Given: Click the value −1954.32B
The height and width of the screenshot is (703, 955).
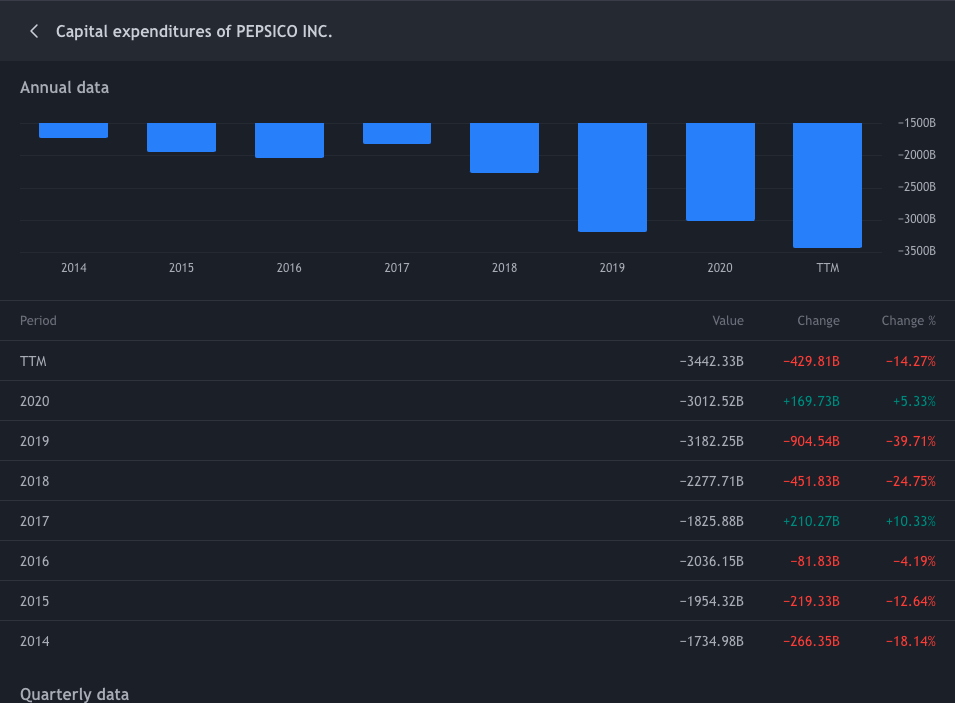Looking at the screenshot, I should tap(711, 601).
